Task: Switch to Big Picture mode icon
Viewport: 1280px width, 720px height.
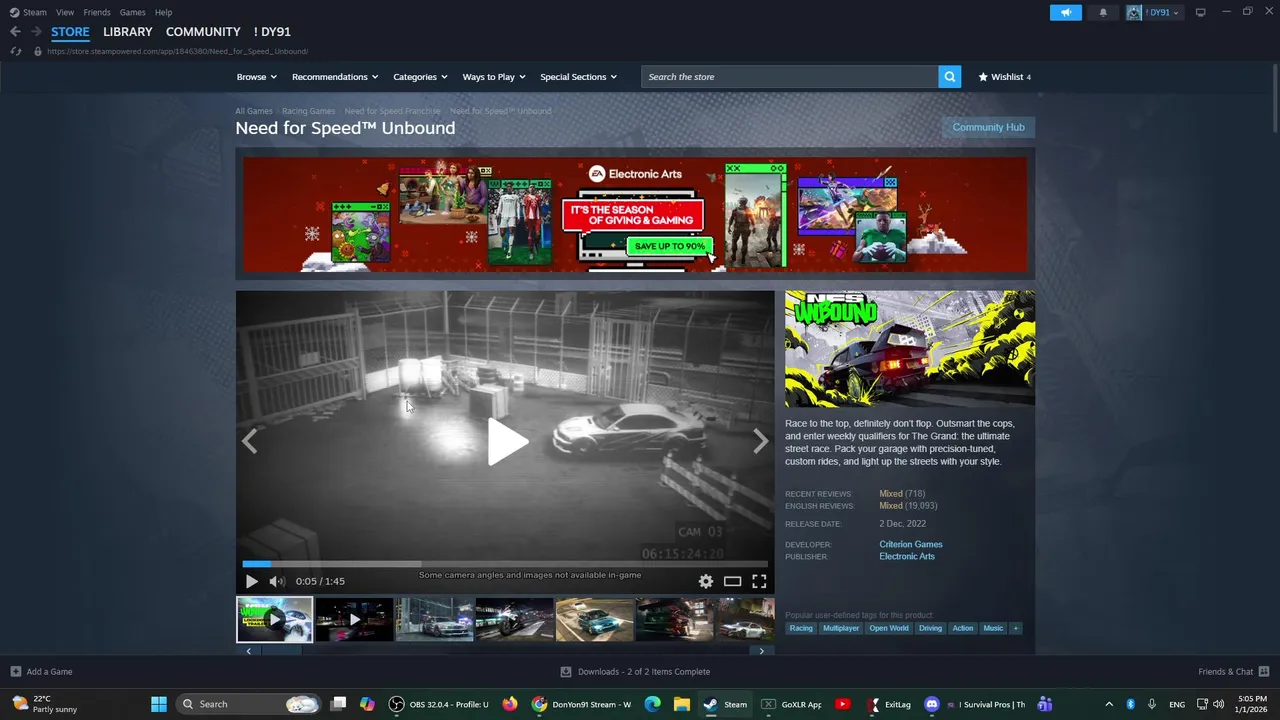Action: [1201, 12]
